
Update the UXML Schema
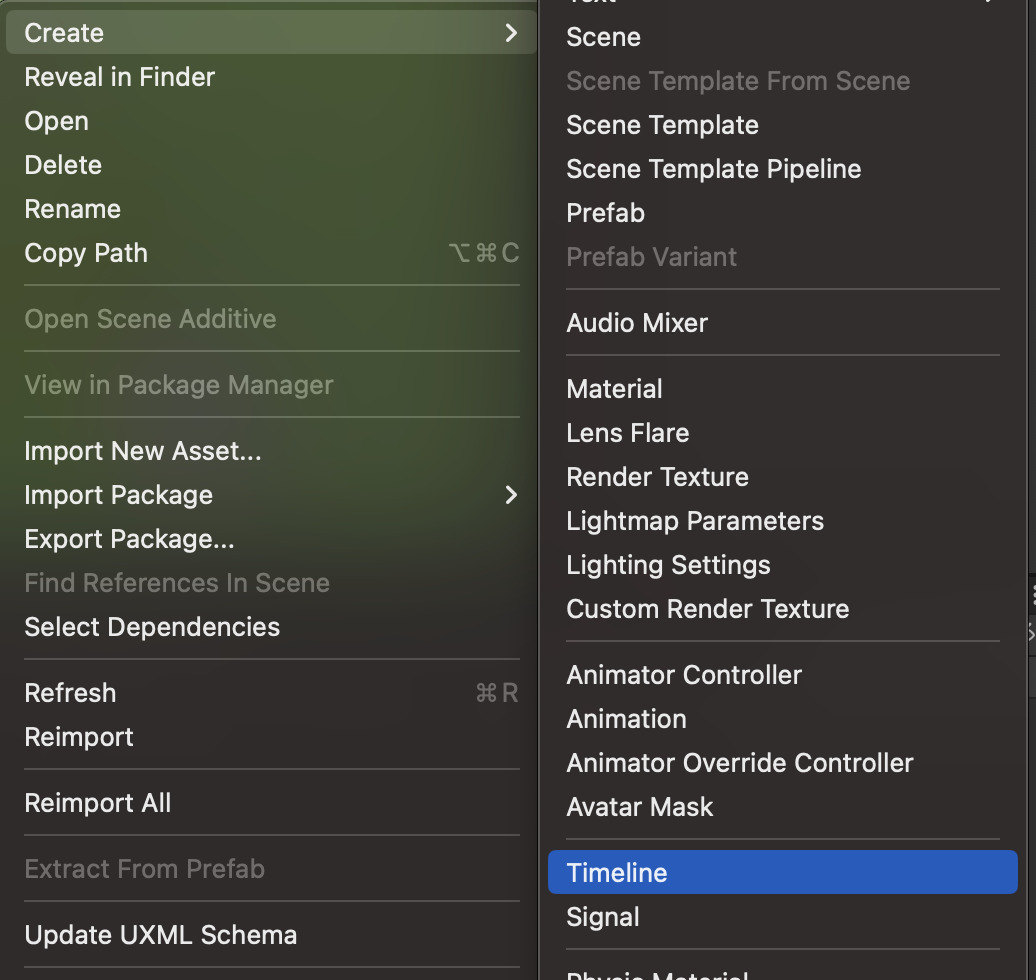[x=160, y=935]
